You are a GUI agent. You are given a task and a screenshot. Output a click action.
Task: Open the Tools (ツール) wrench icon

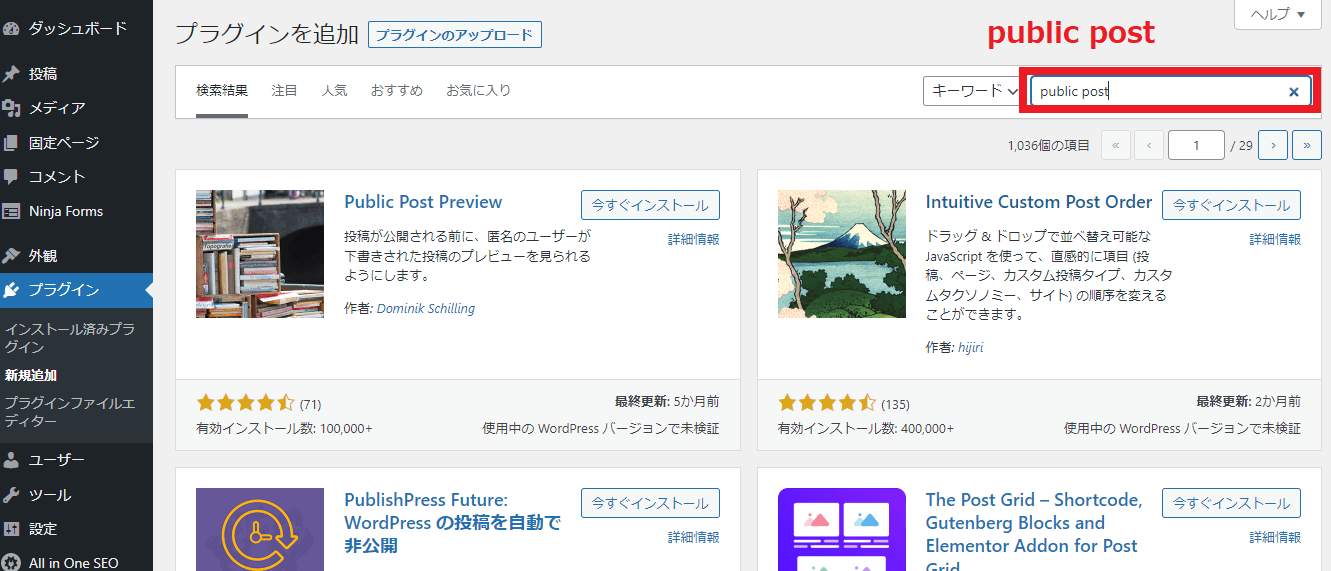click(x=12, y=496)
